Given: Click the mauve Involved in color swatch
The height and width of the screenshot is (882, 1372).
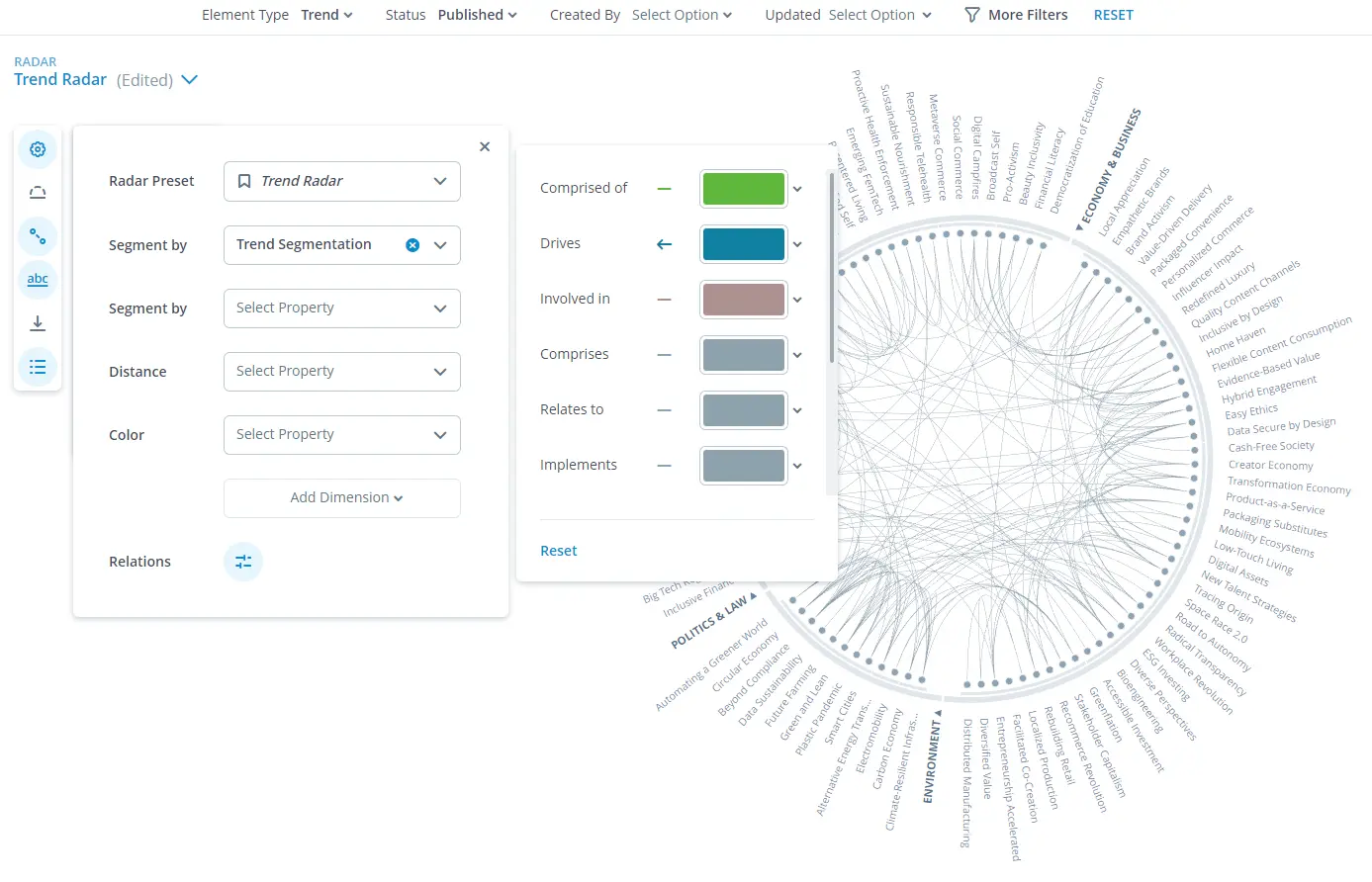Looking at the screenshot, I should tap(744, 300).
